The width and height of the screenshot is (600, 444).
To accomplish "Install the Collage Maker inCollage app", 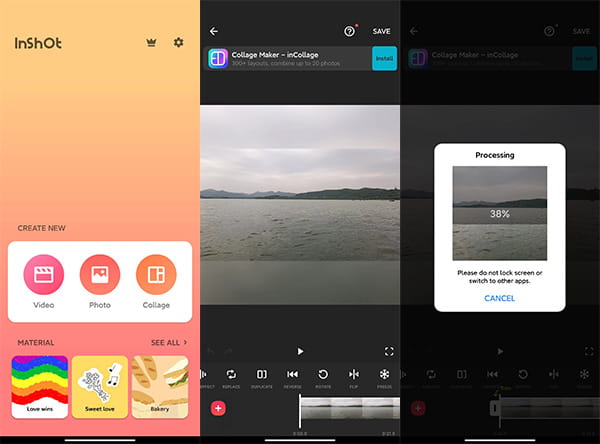I will click(384, 58).
